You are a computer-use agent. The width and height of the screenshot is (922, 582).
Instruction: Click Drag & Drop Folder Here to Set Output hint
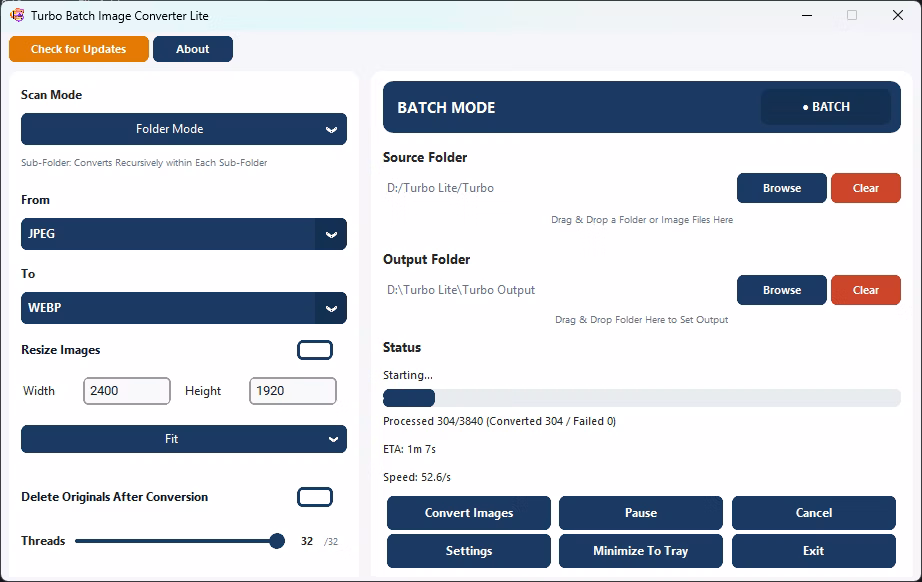point(642,320)
